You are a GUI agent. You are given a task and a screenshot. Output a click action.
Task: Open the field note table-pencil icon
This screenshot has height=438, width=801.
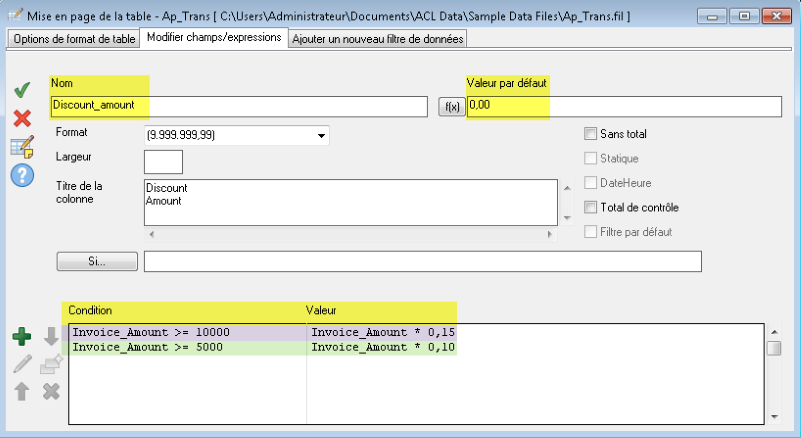22,147
